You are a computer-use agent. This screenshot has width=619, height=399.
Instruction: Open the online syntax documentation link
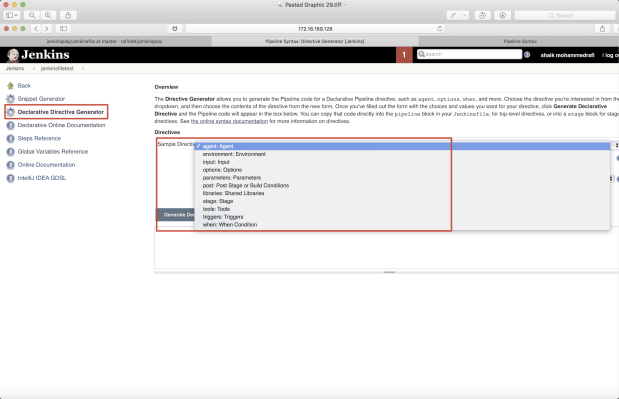(x=229, y=121)
